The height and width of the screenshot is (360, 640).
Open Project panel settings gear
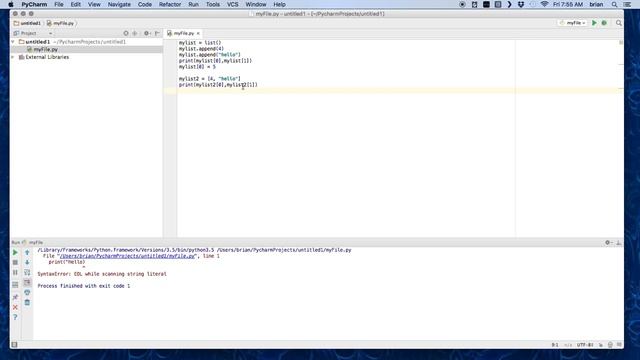(x=147, y=33)
